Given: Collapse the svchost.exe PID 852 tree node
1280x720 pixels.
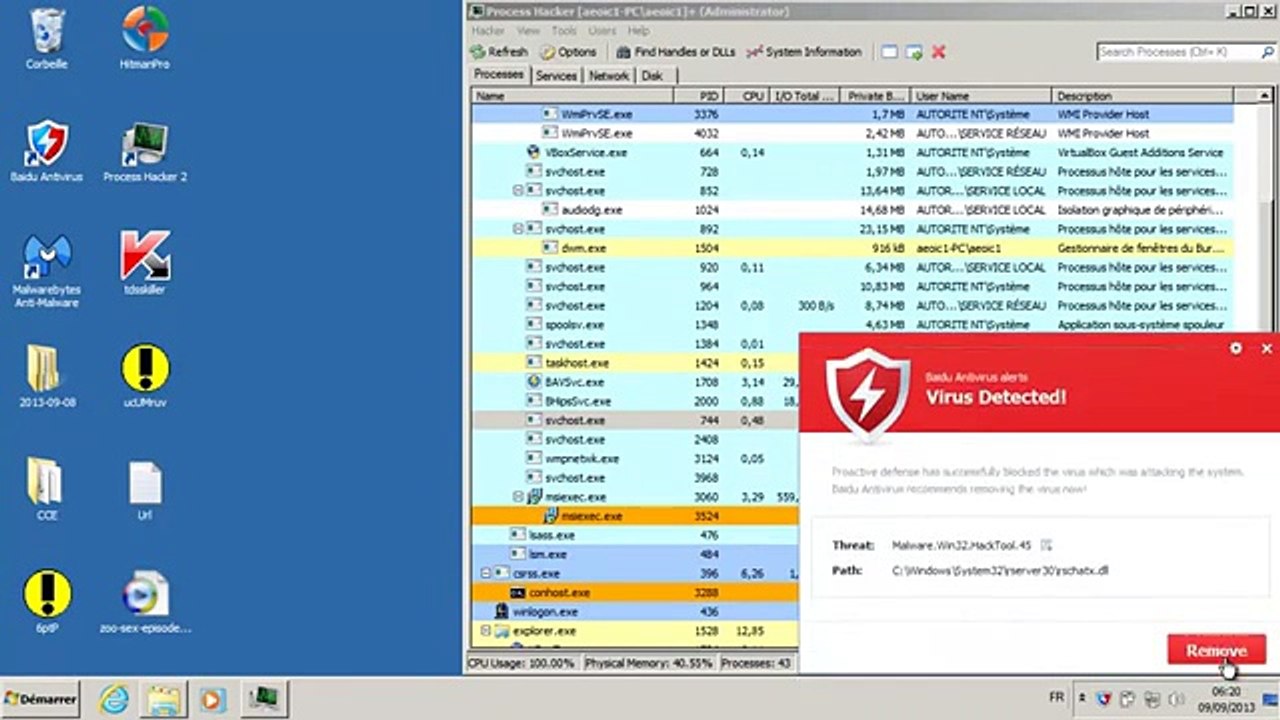Looking at the screenshot, I should coord(519,191).
